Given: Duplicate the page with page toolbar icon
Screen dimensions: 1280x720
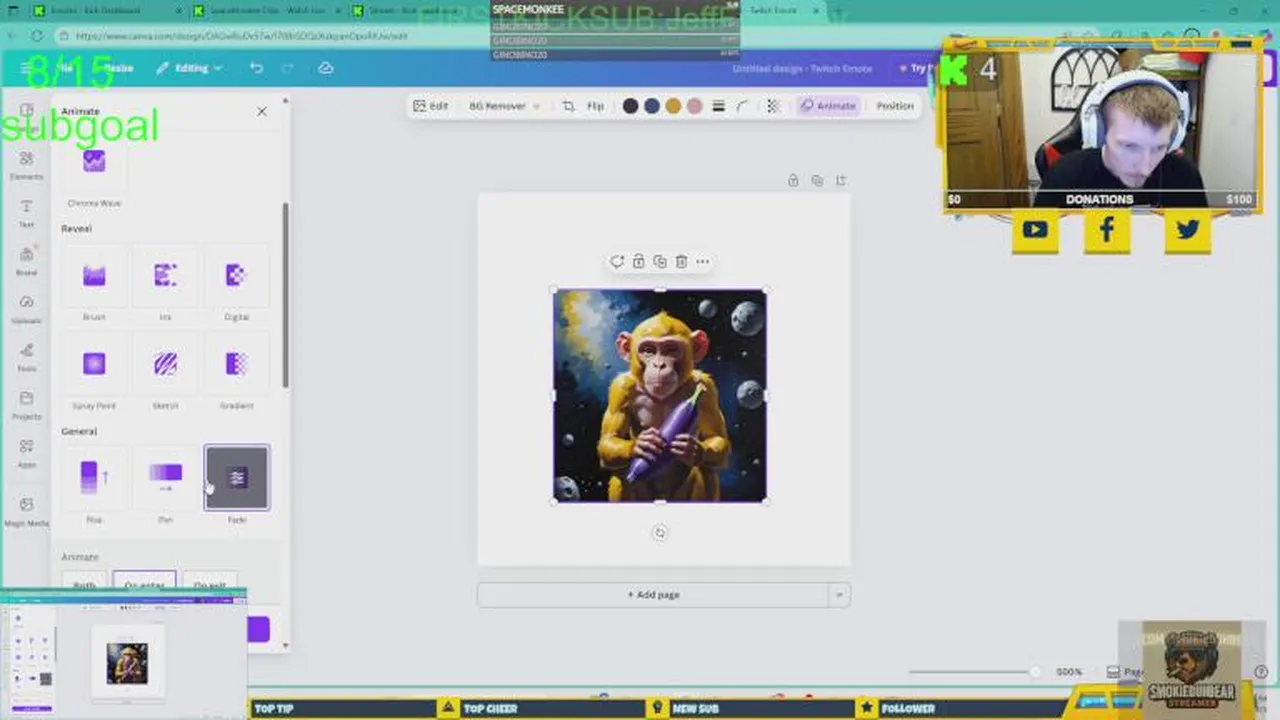Looking at the screenshot, I should (x=817, y=181).
